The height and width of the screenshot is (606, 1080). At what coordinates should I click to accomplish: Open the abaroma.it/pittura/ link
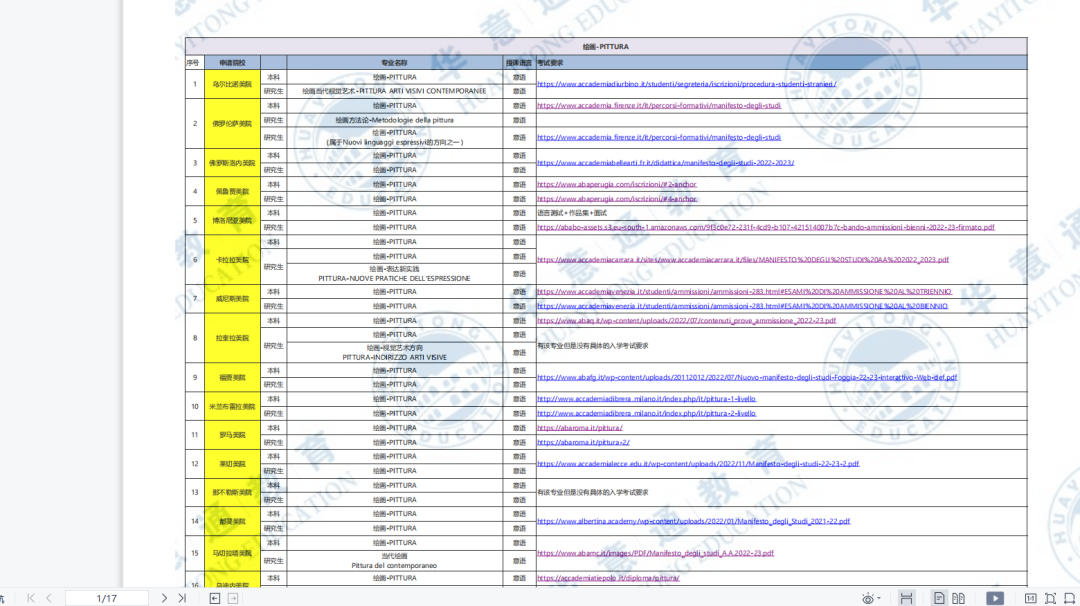[579, 428]
